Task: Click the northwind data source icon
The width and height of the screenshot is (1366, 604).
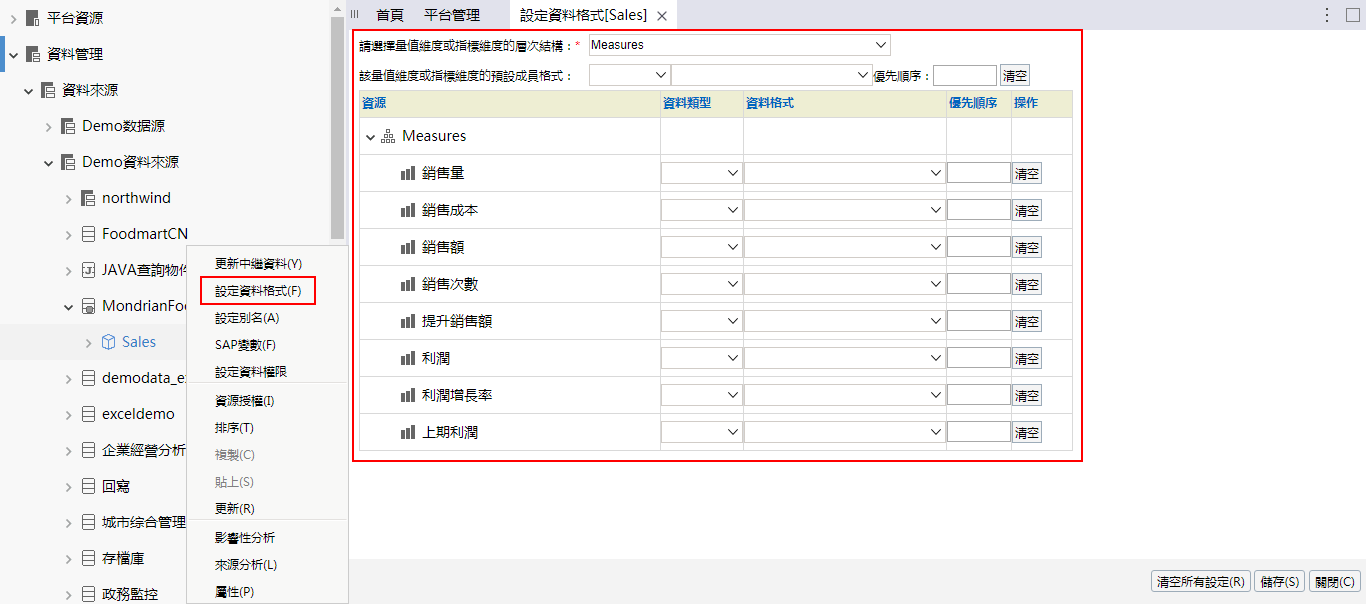Action: pyautogui.click(x=89, y=198)
